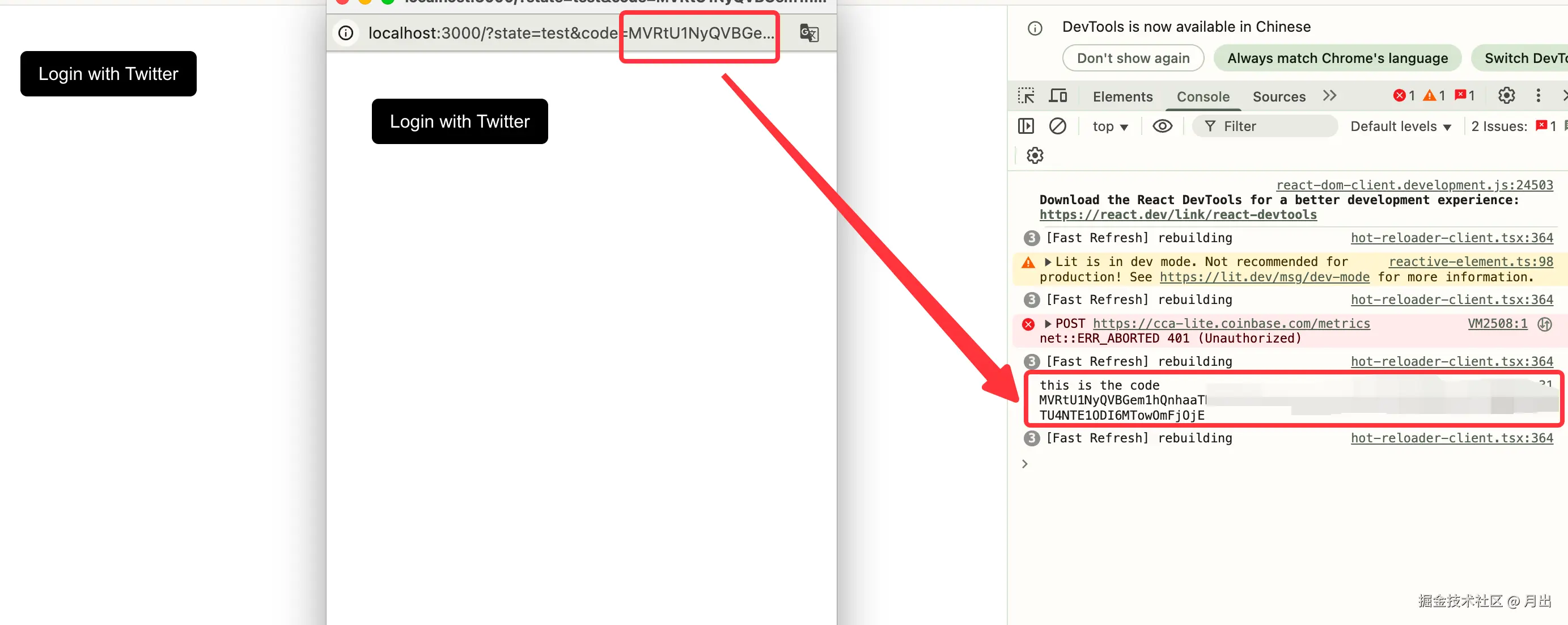Toggle the device toolbar icon

[x=1058, y=96]
